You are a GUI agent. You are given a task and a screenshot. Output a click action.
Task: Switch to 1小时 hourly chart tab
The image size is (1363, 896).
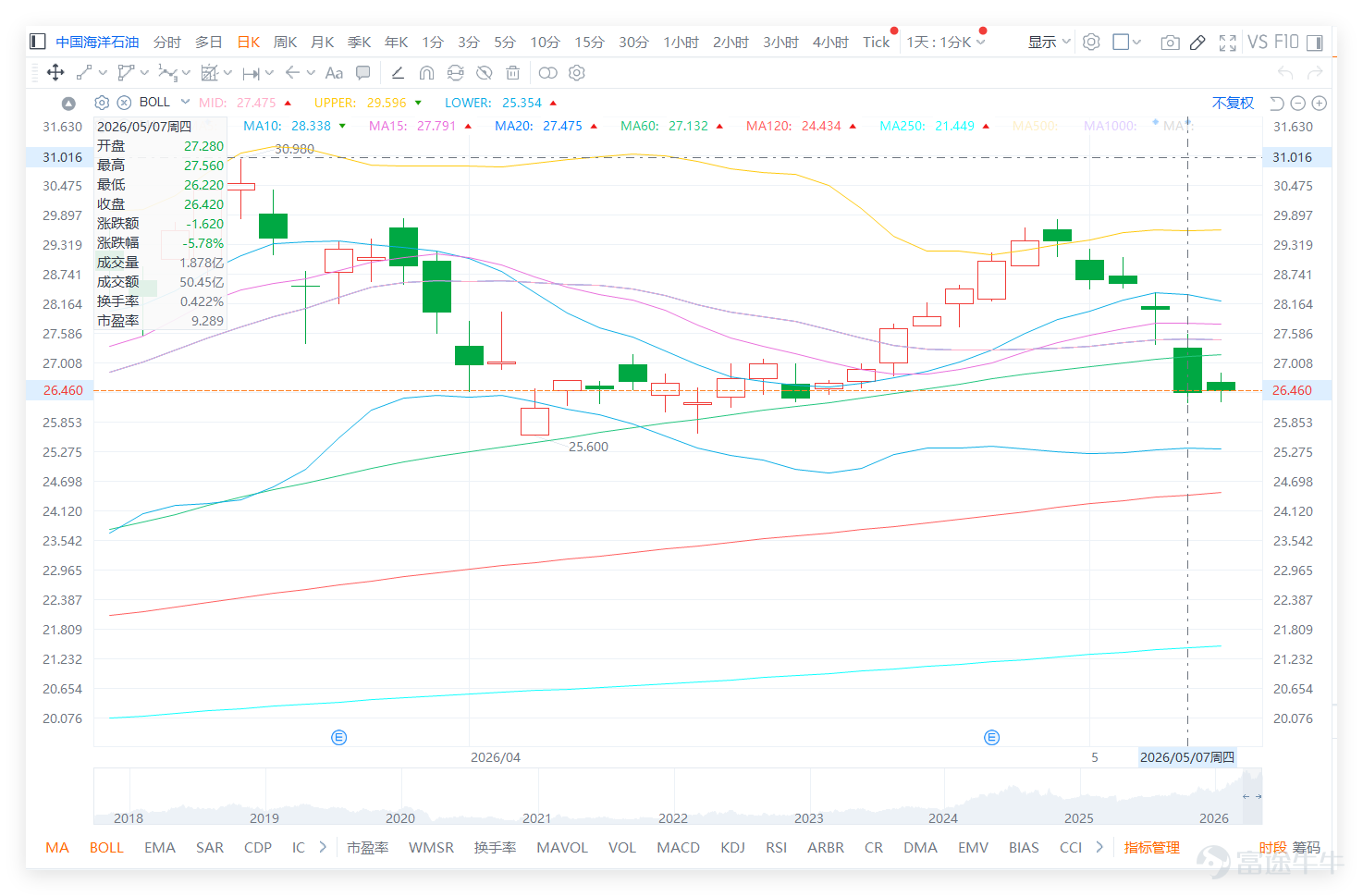tap(681, 43)
